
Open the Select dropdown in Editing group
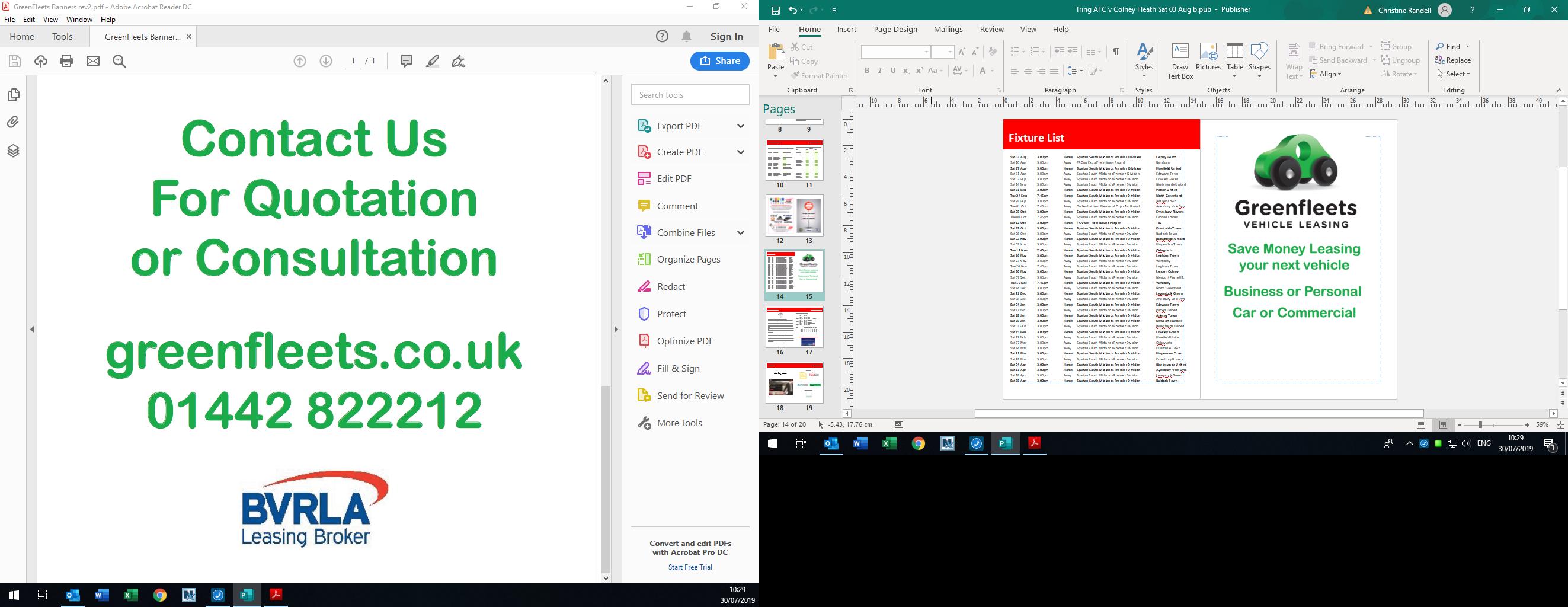[x=1454, y=74]
